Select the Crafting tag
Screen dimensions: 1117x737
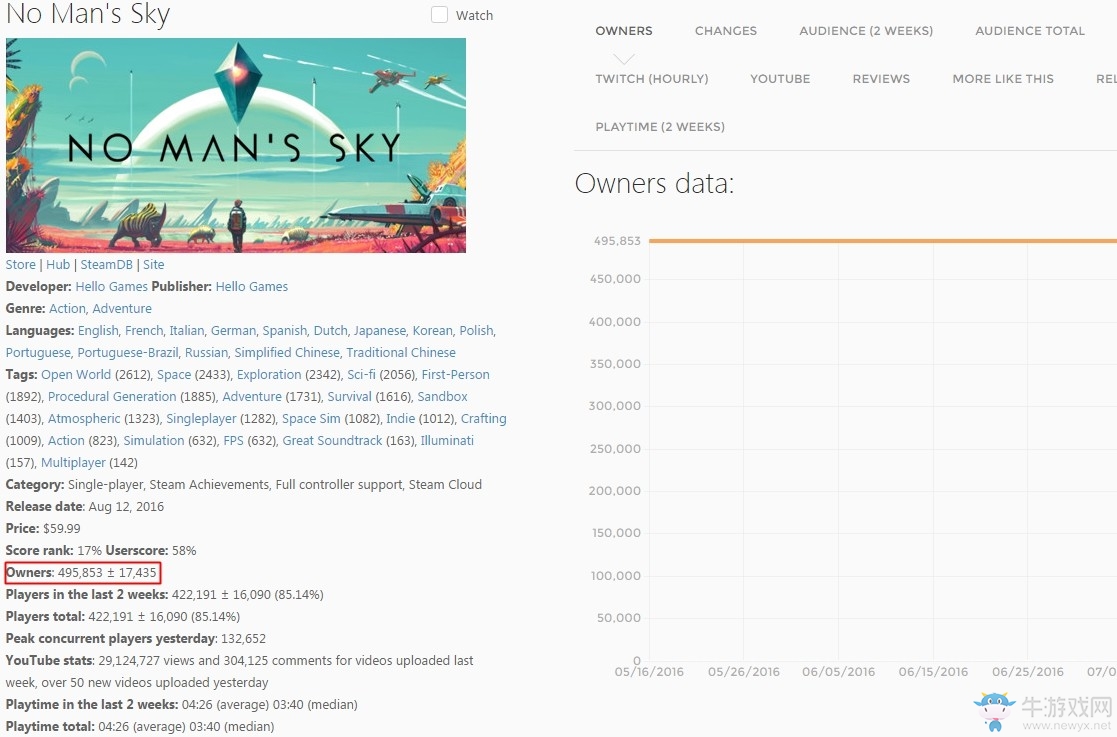pyautogui.click(x=484, y=419)
